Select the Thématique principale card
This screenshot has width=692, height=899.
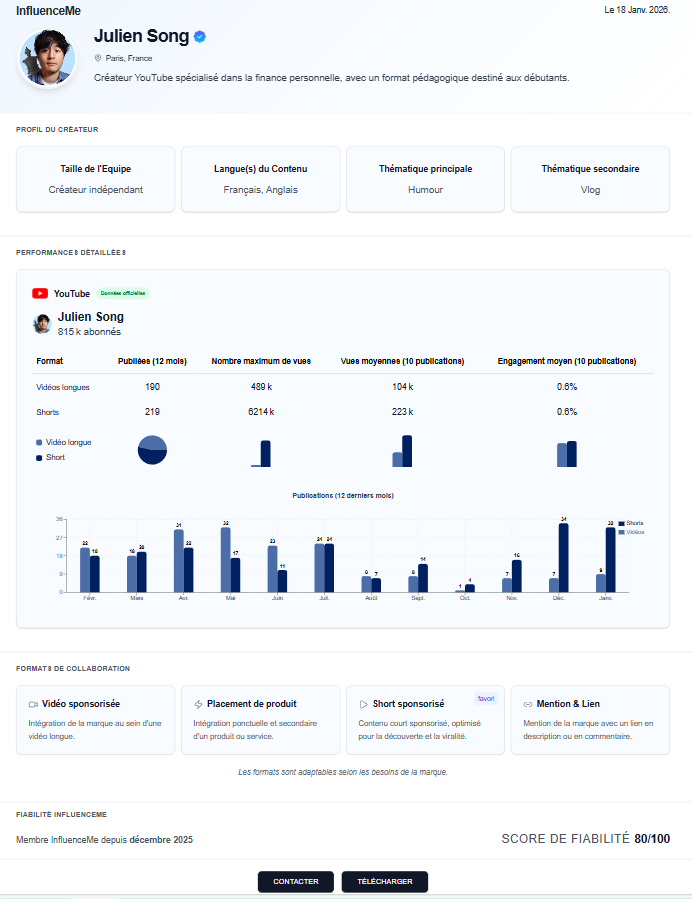425,179
